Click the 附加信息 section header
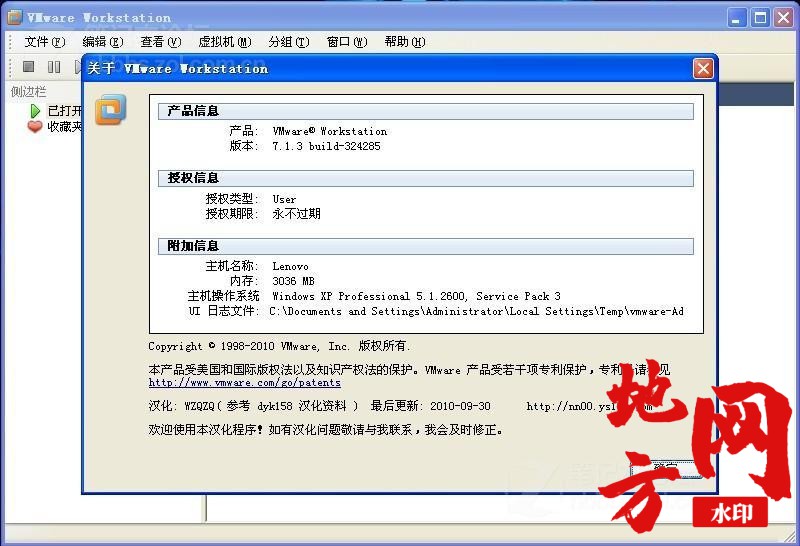800x546 pixels. click(426, 246)
